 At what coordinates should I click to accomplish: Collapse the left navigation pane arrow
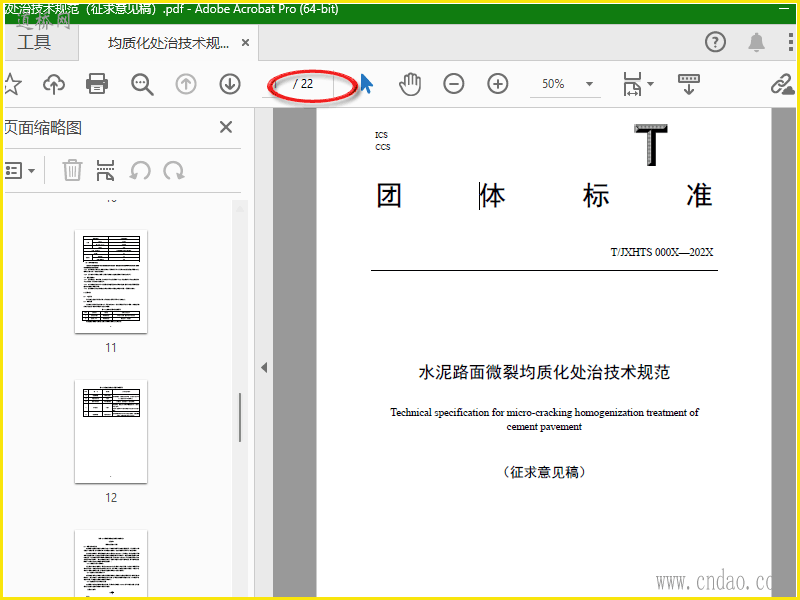264,367
